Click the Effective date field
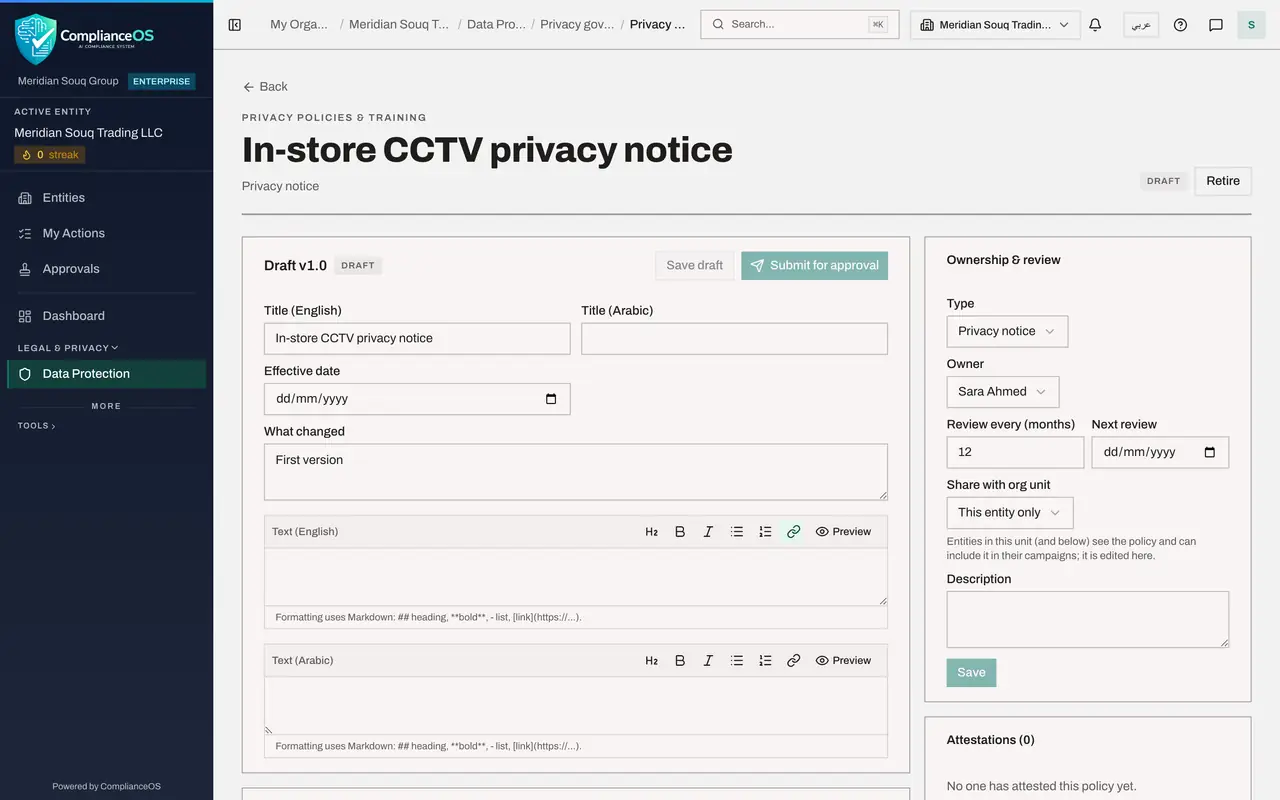Image resolution: width=1280 pixels, height=800 pixels. point(417,399)
